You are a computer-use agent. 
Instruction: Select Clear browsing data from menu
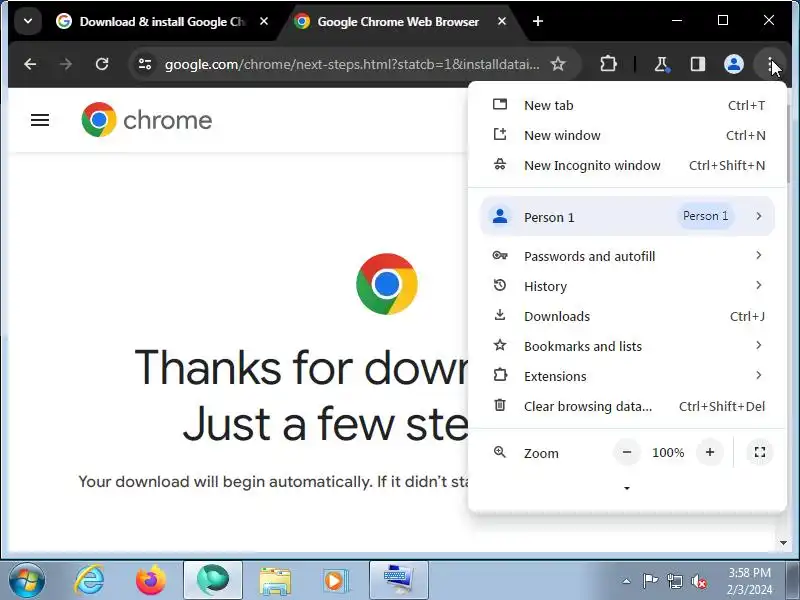628,406
